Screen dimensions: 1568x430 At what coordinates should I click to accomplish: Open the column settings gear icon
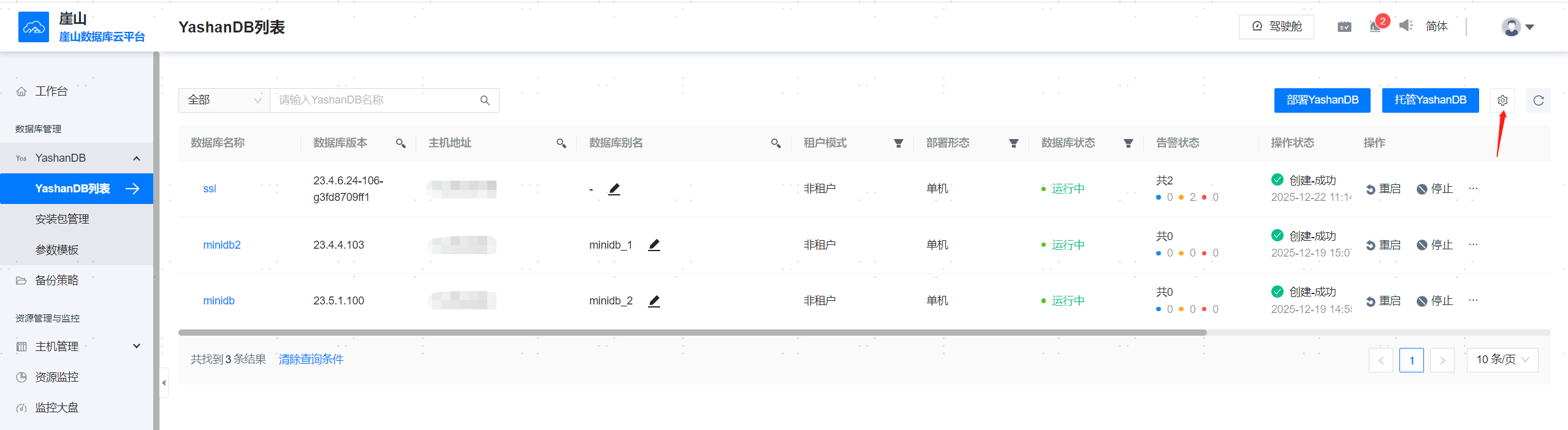(x=1501, y=100)
